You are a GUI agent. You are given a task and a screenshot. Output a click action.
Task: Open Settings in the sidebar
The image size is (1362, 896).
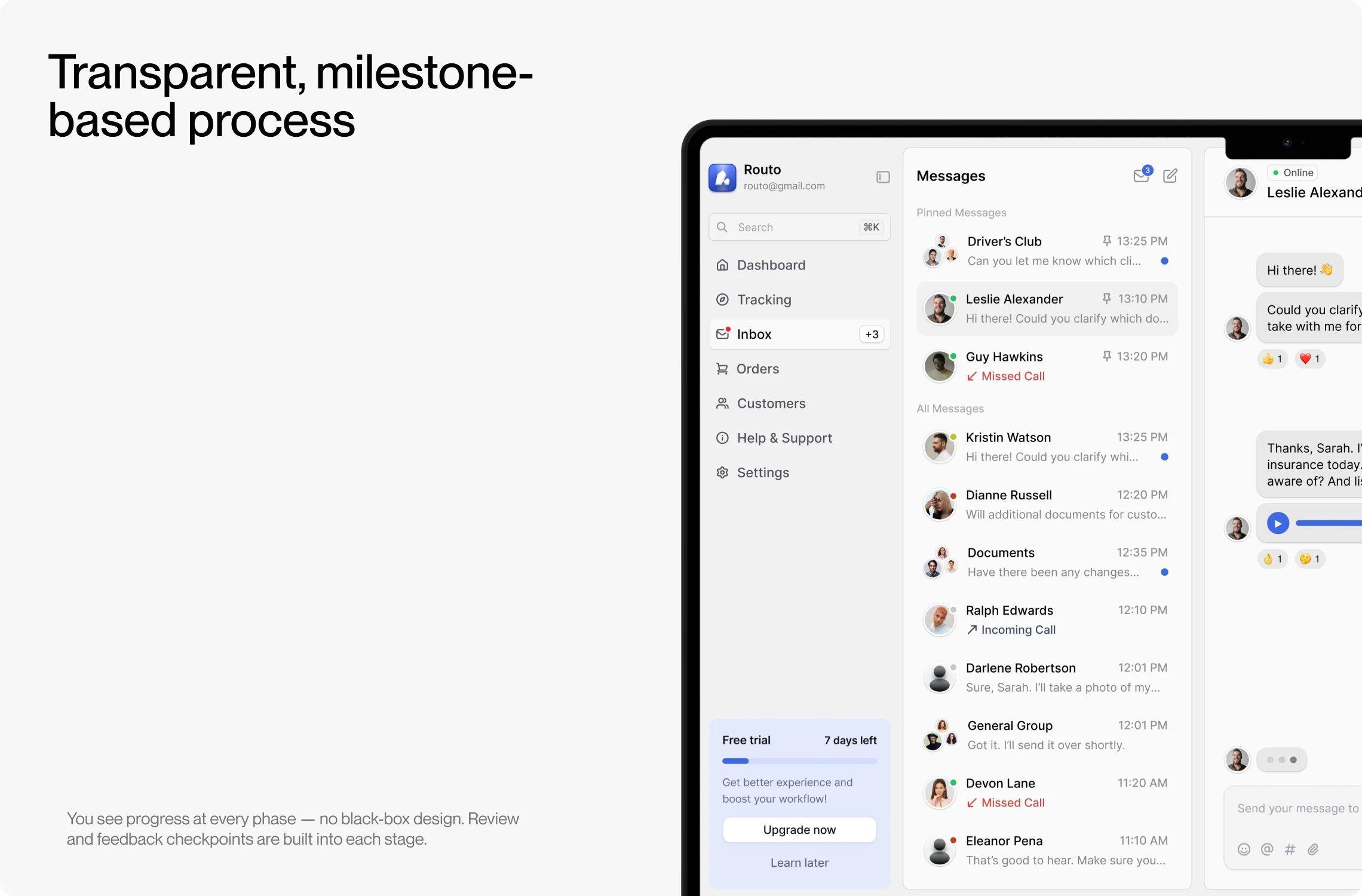[x=799, y=472]
